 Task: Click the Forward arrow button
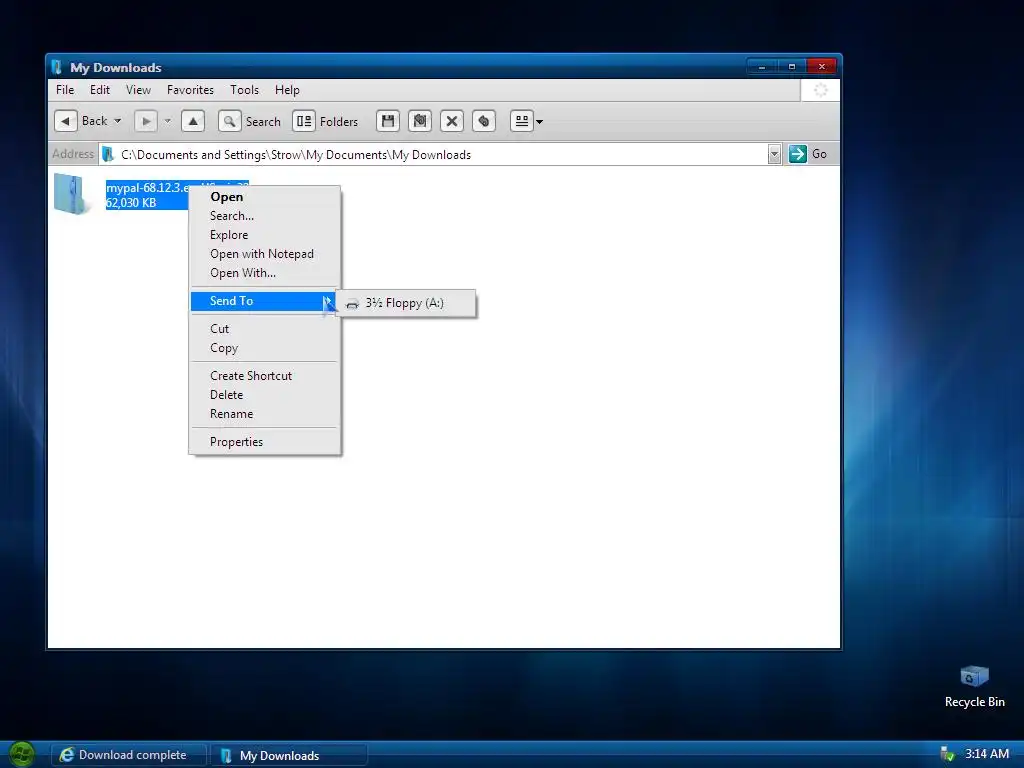146,121
